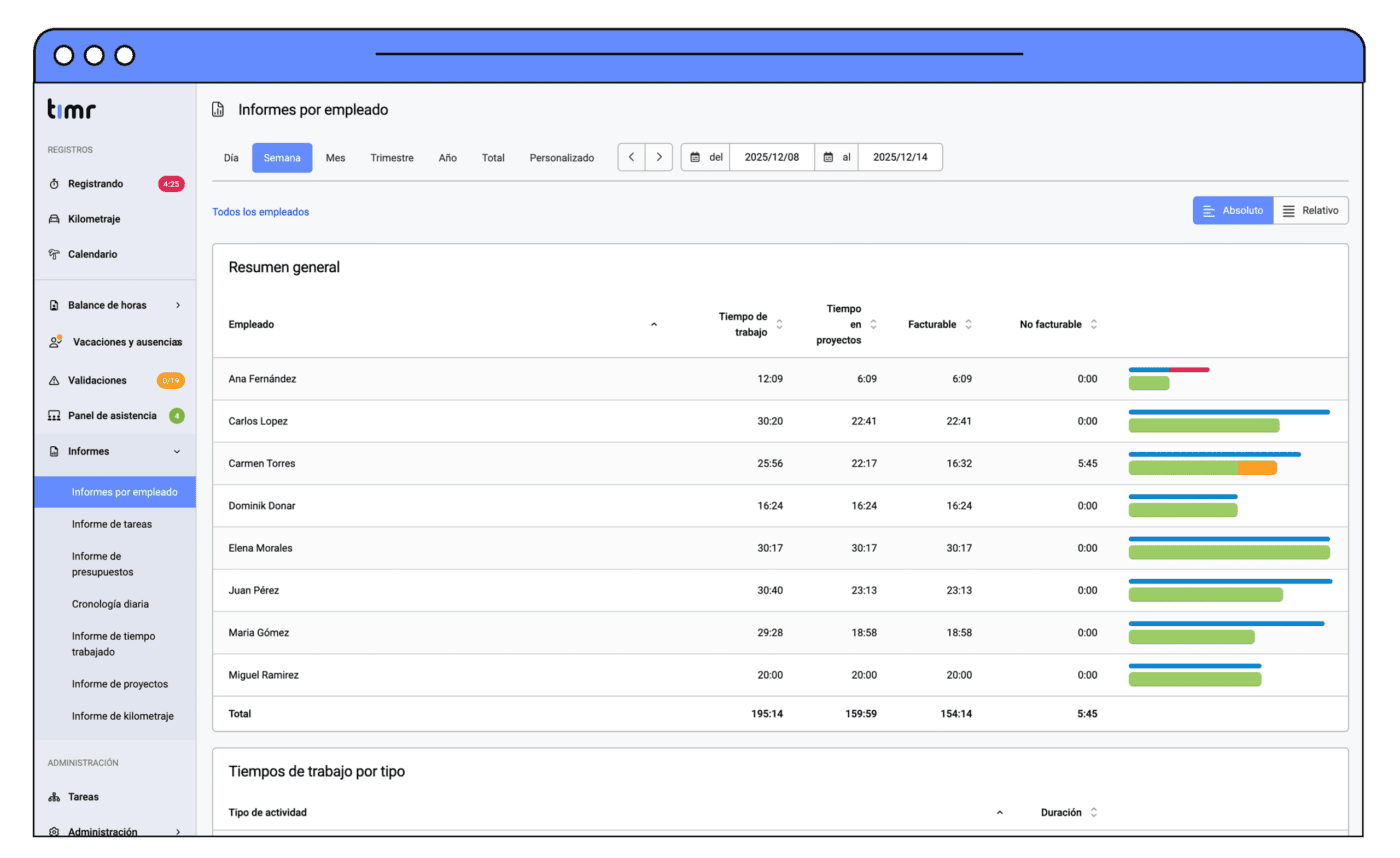This screenshot has width=1400, height=858.
Task: Click the Todos los empleados link
Action: [x=260, y=212]
